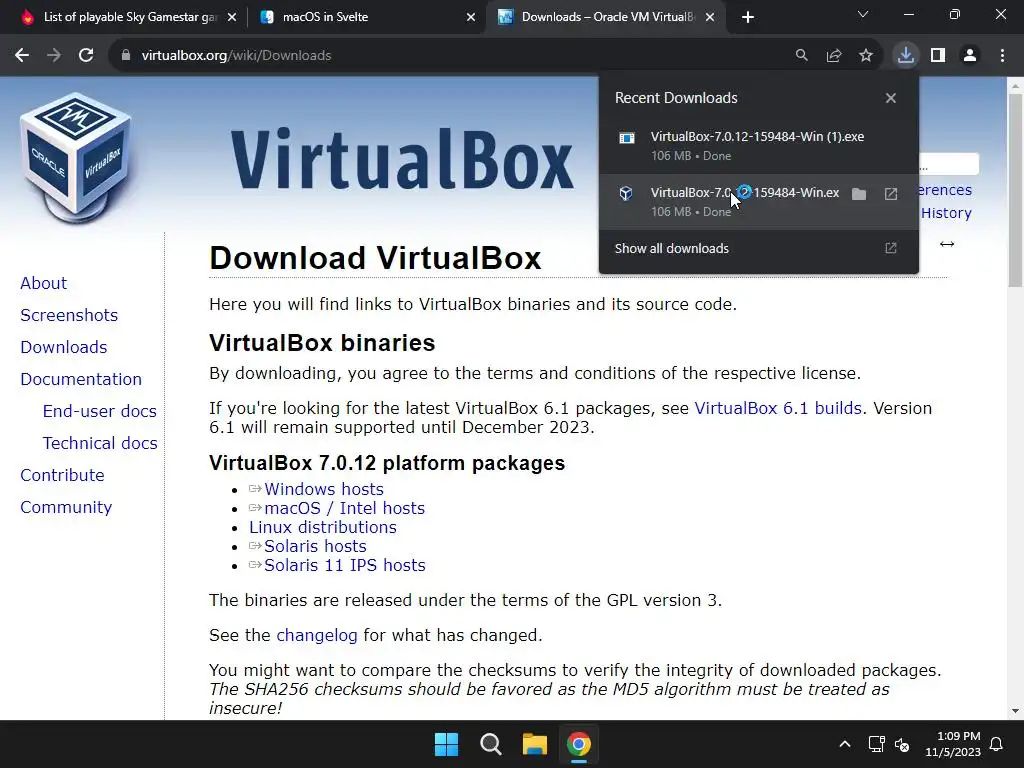Open the End-user docs link
This screenshot has height=768, width=1024.
point(99,411)
